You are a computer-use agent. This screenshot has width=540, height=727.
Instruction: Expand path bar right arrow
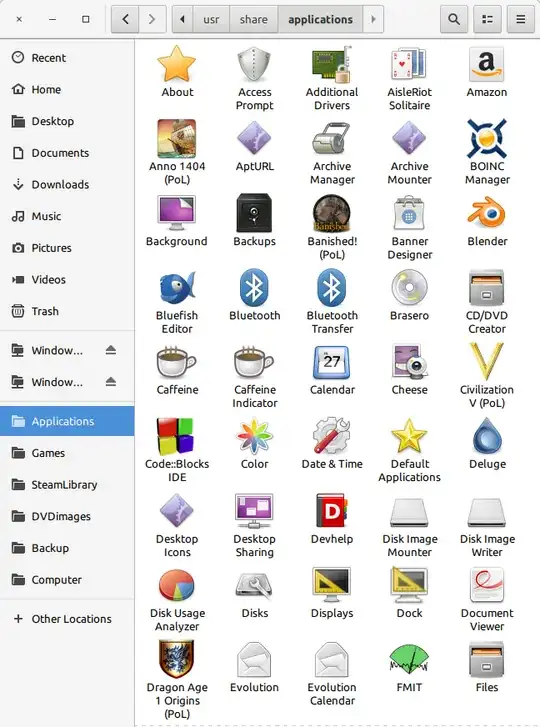click(373, 19)
